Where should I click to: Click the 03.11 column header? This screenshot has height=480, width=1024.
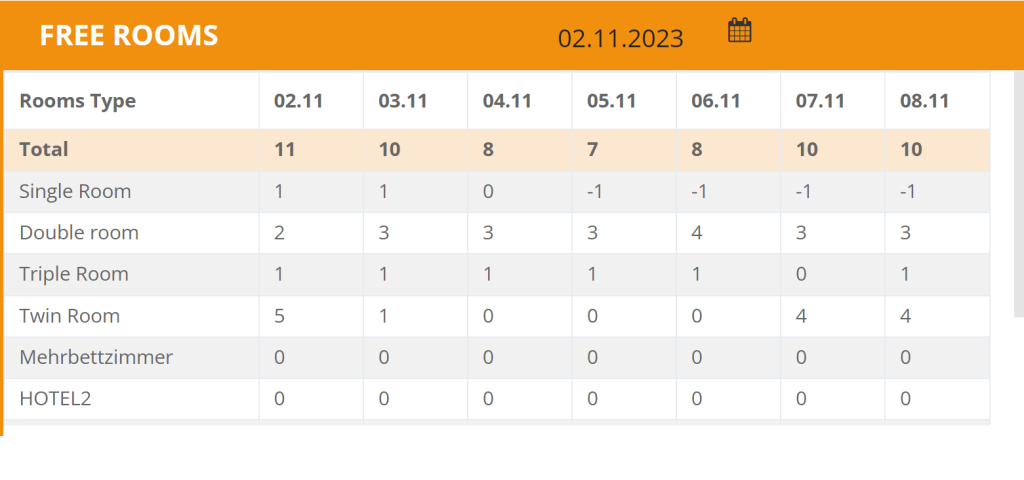click(403, 101)
